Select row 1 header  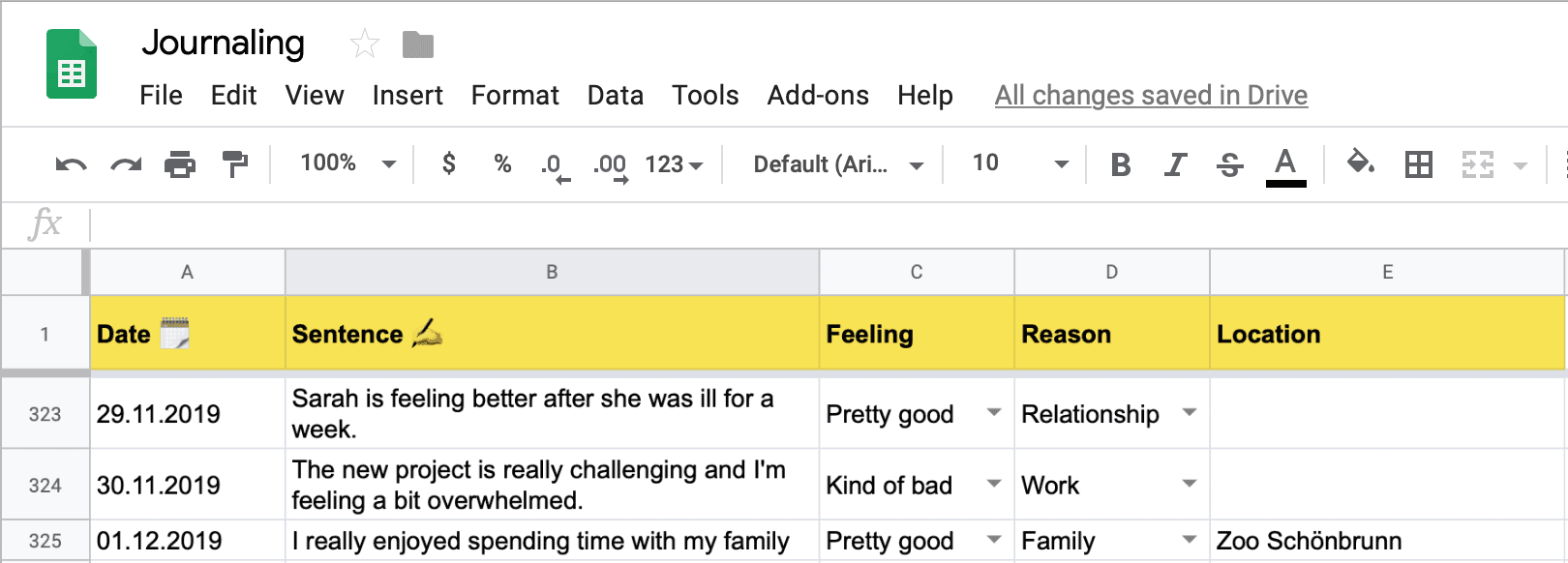coord(45,334)
